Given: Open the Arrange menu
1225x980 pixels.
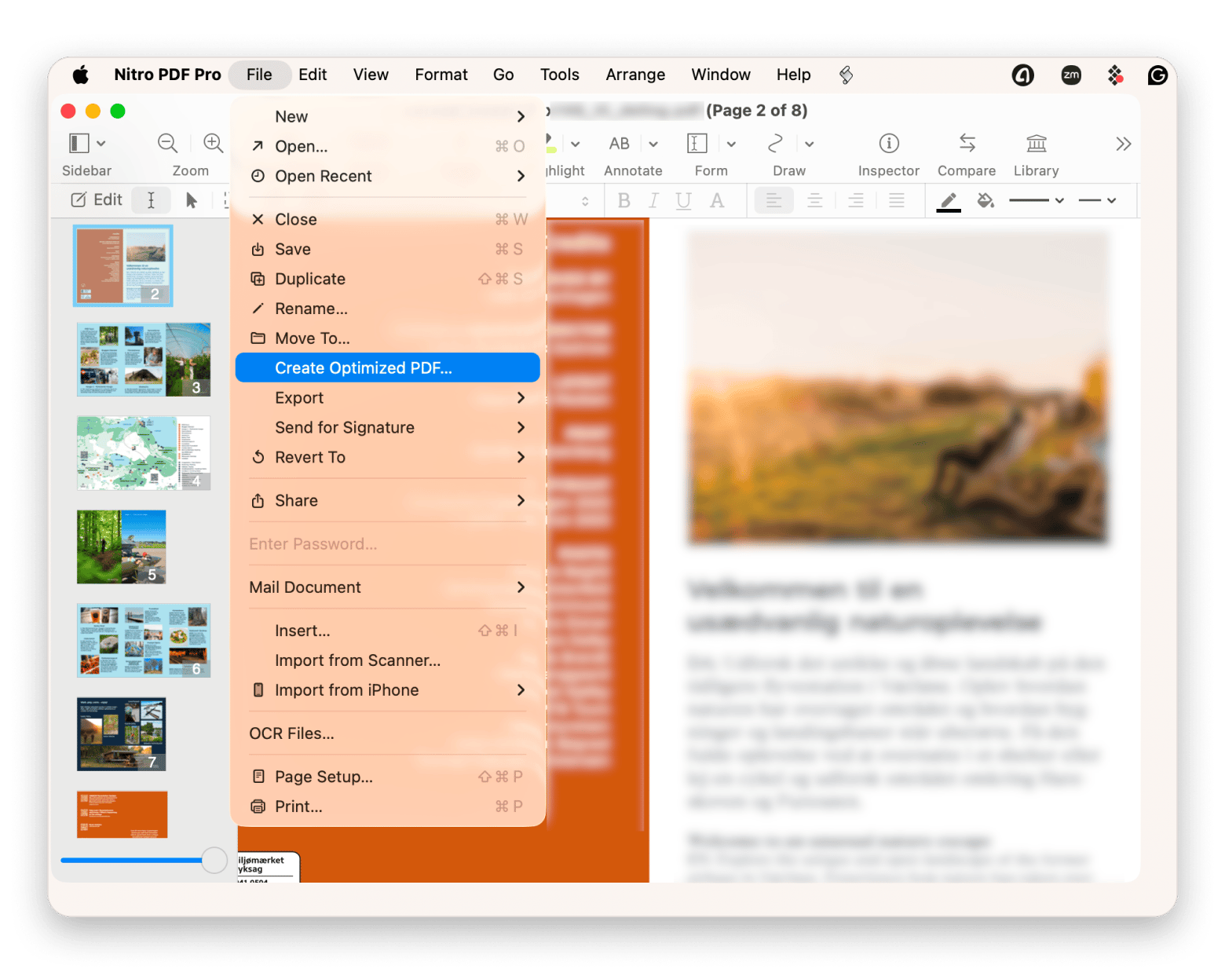Looking at the screenshot, I should [635, 75].
